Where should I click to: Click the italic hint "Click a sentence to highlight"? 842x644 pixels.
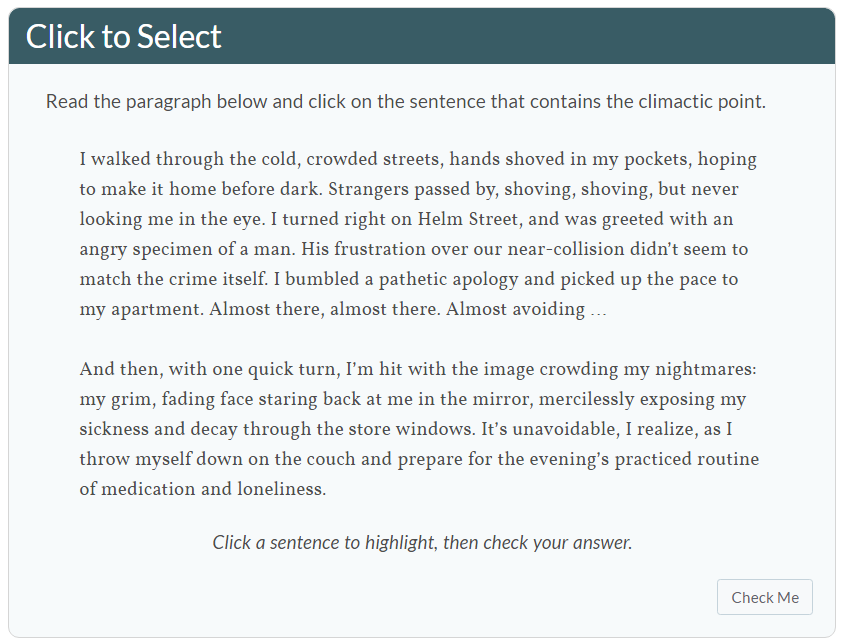tap(422, 543)
